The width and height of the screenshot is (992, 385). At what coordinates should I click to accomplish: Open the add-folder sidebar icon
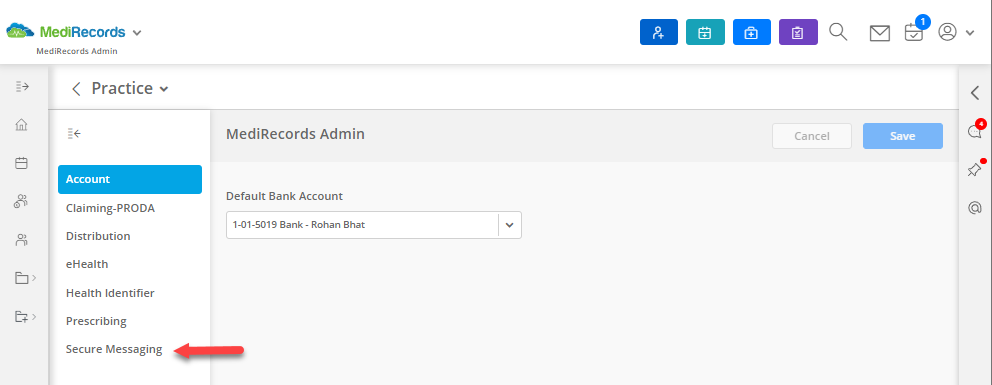click(22, 316)
